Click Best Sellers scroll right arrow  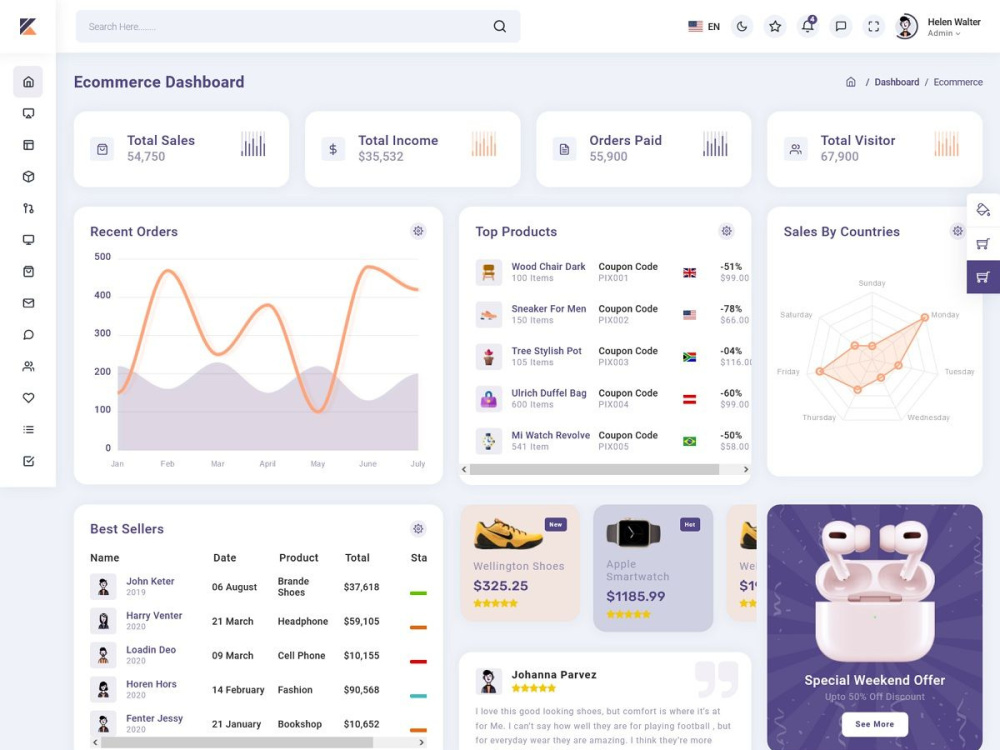421,742
